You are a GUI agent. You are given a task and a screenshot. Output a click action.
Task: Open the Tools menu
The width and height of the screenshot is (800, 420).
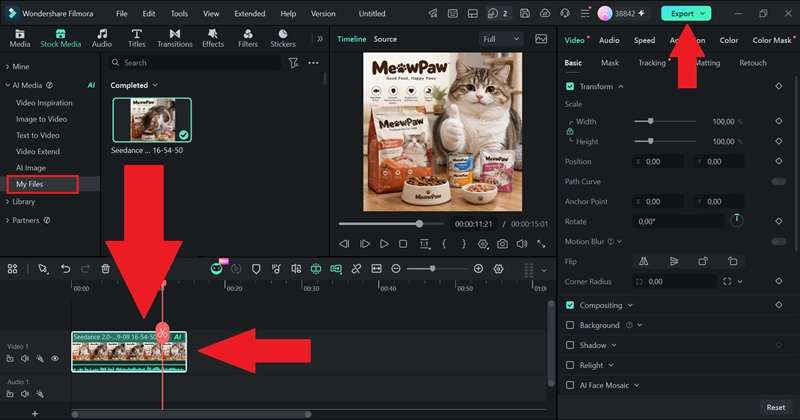click(x=179, y=13)
